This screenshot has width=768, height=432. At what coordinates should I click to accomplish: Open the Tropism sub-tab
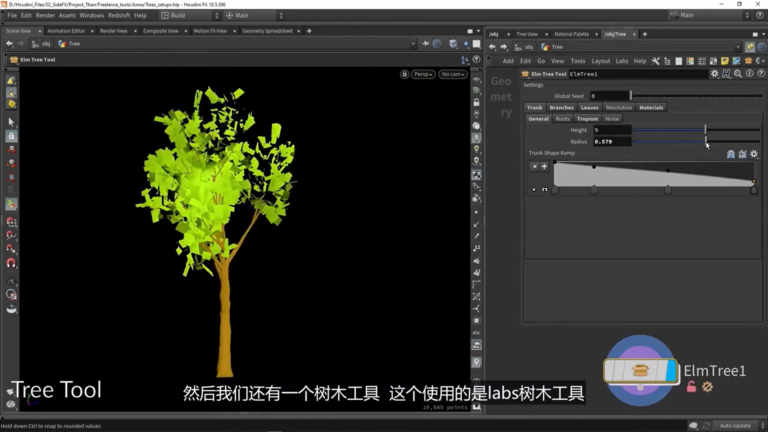(587, 119)
